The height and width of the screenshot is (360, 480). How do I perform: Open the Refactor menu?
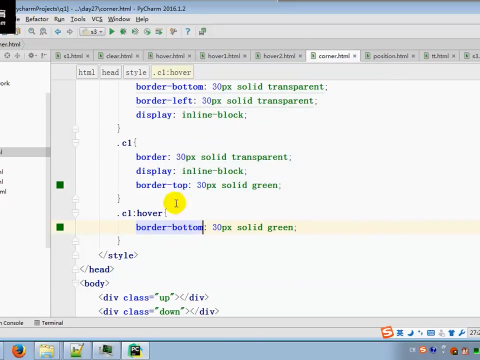point(37,19)
